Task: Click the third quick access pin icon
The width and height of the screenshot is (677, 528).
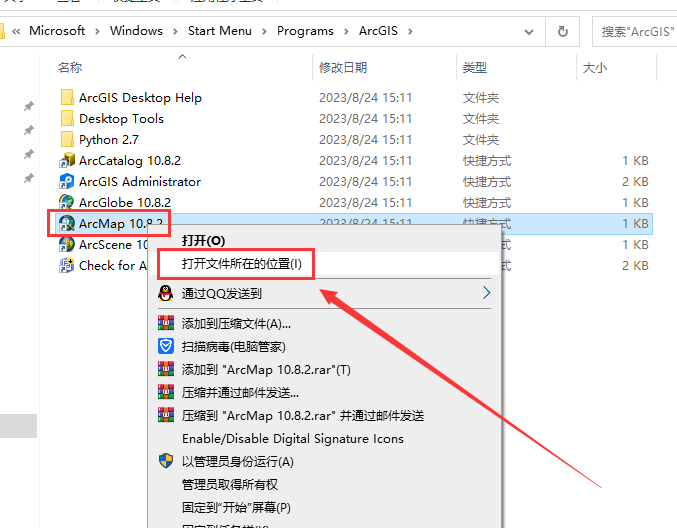Action: 28,154
